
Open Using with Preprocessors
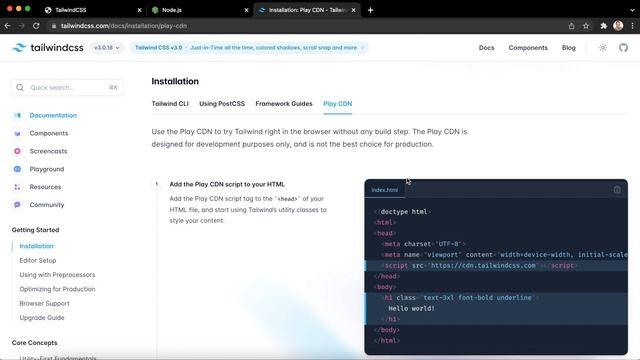click(x=57, y=275)
